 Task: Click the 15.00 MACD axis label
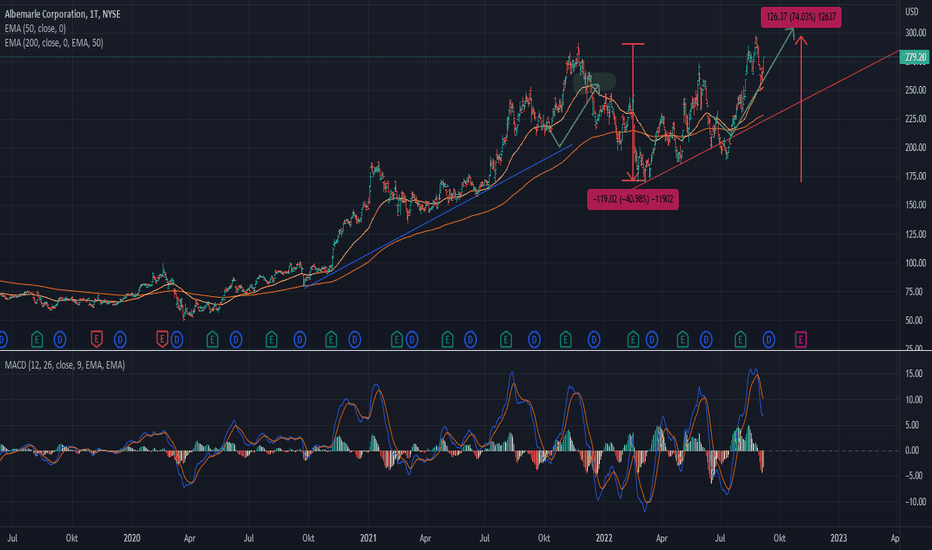click(x=914, y=373)
